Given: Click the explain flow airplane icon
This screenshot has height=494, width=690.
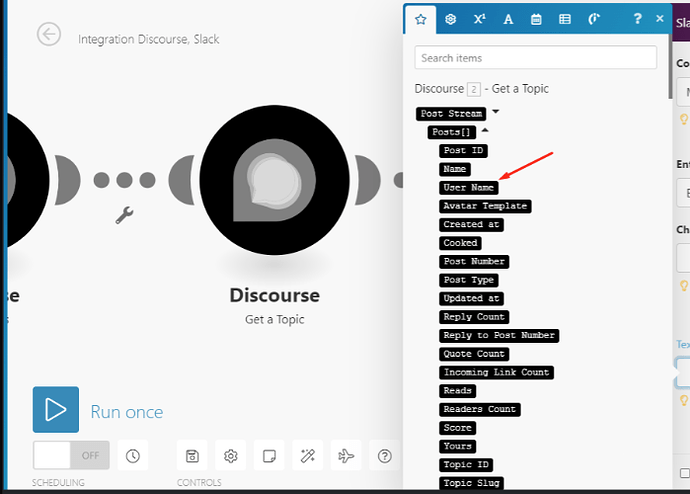Looking at the screenshot, I should pos(346,456).
